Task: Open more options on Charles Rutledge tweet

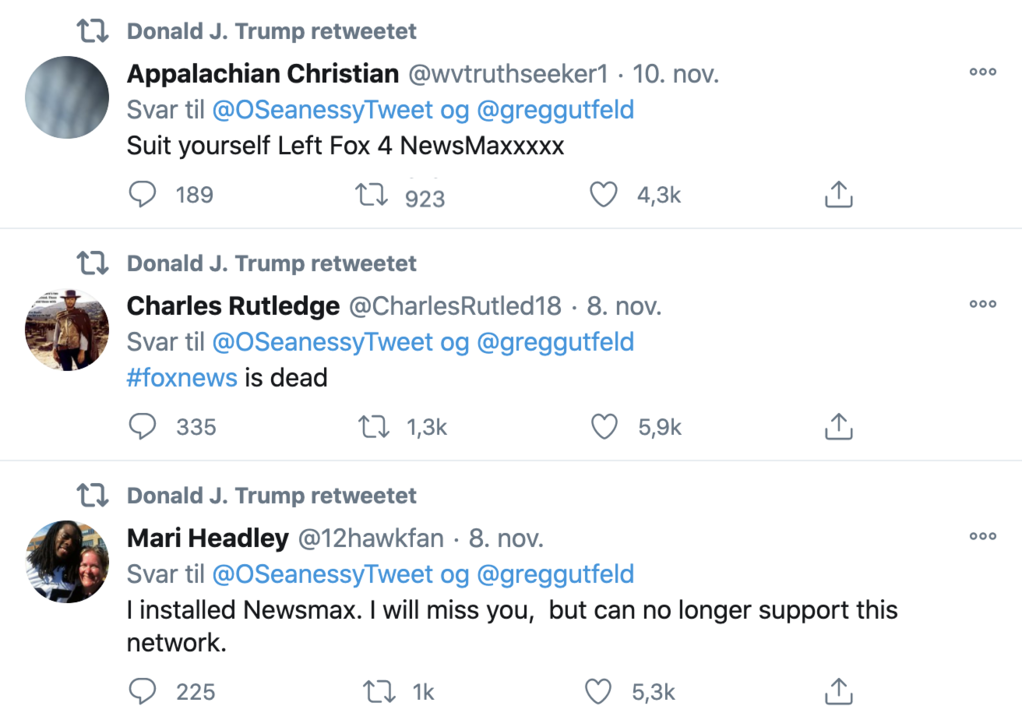Action: [x=982, y=304]
